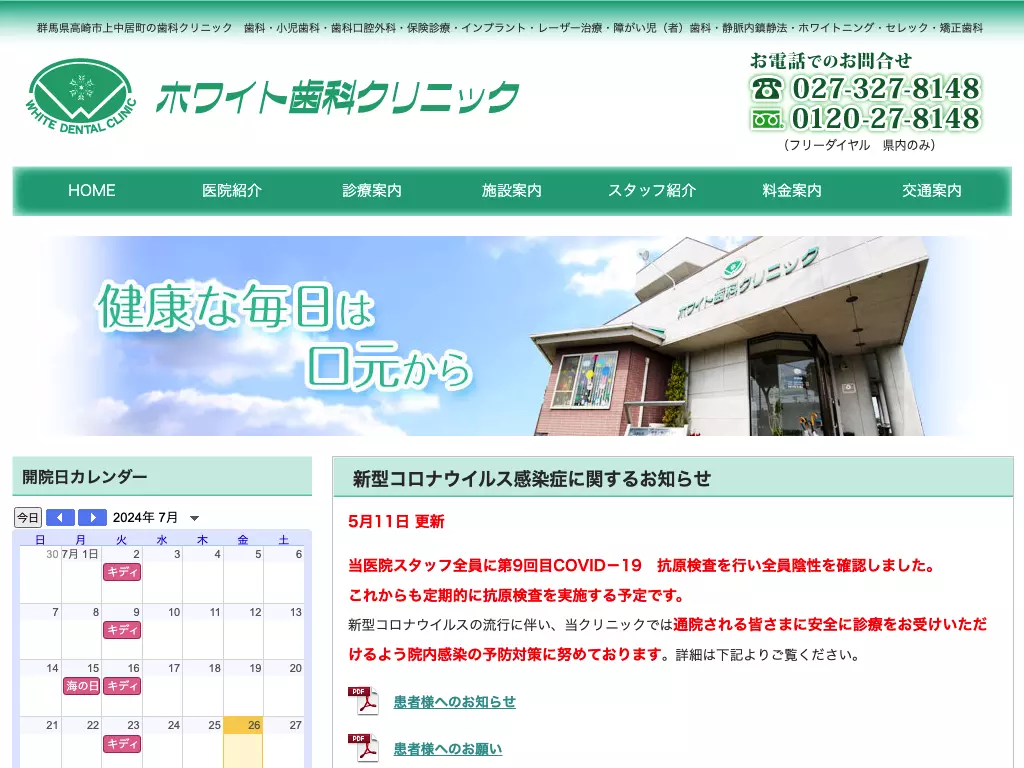Open the 交通案内 menu item
Screen dimensions: 1024x768
[x=931, y=191]
